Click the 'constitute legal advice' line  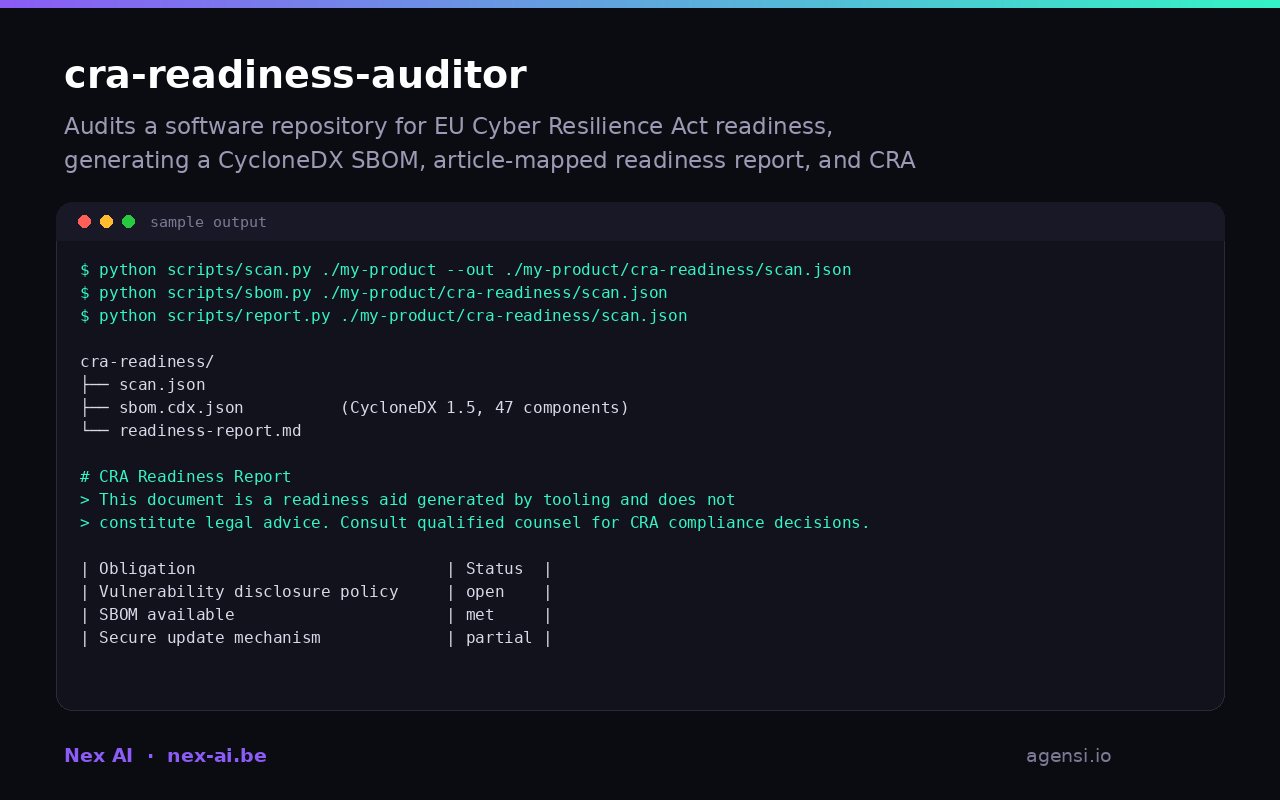tap(475, 523)
